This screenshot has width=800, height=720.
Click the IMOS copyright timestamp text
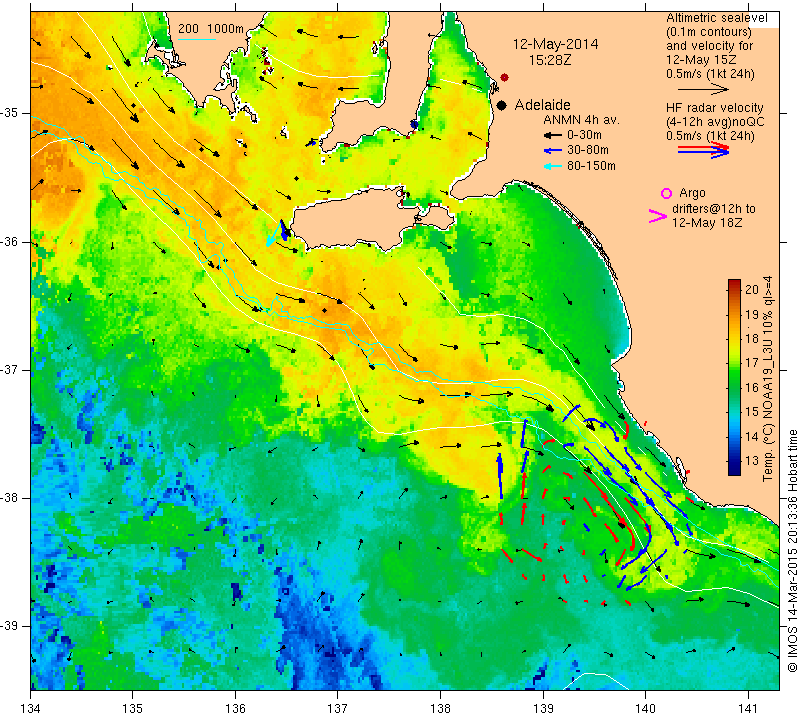[x=792, y=551]
